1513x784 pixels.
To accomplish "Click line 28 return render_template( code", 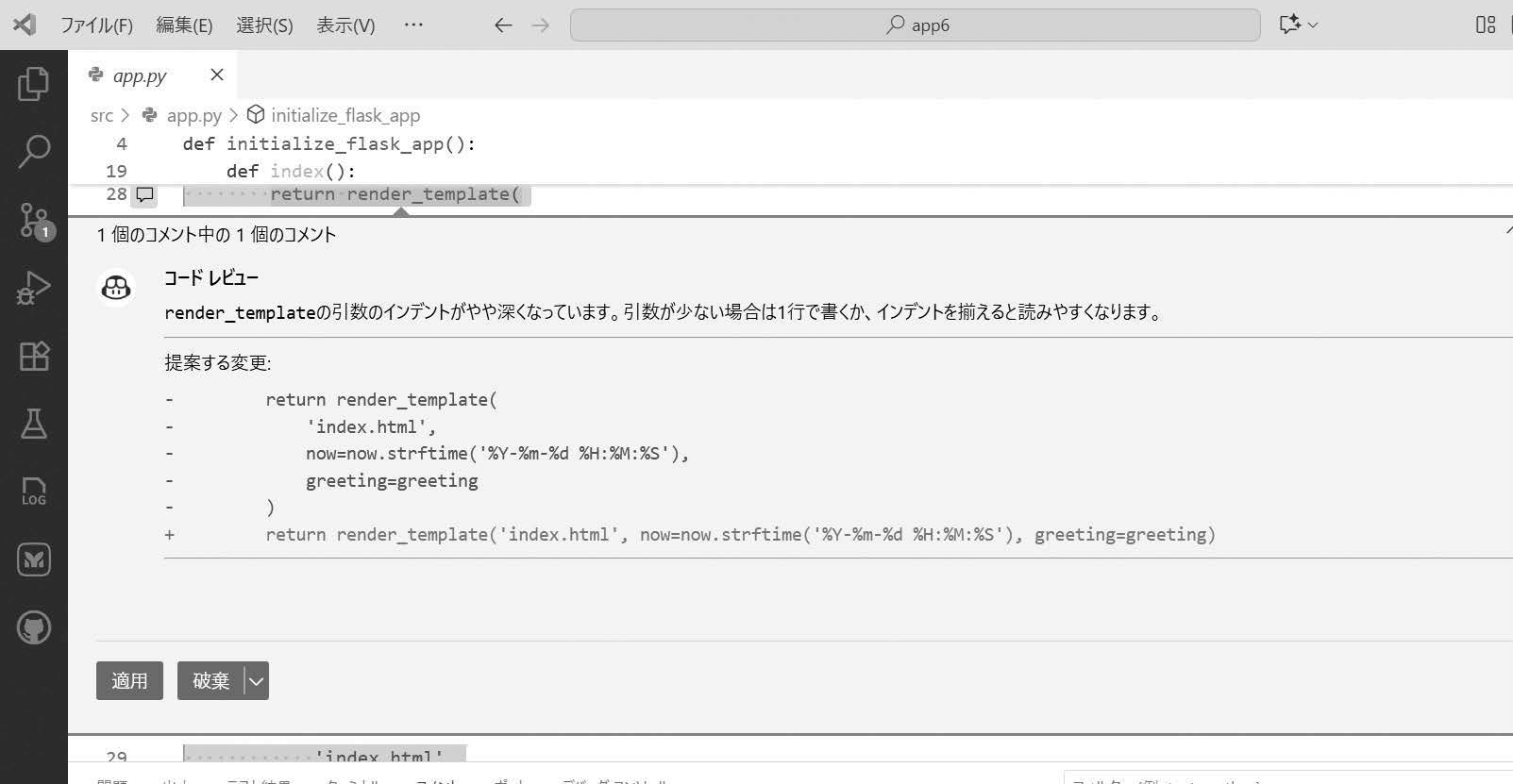I will pyautogui.click(x=395, y=194).
